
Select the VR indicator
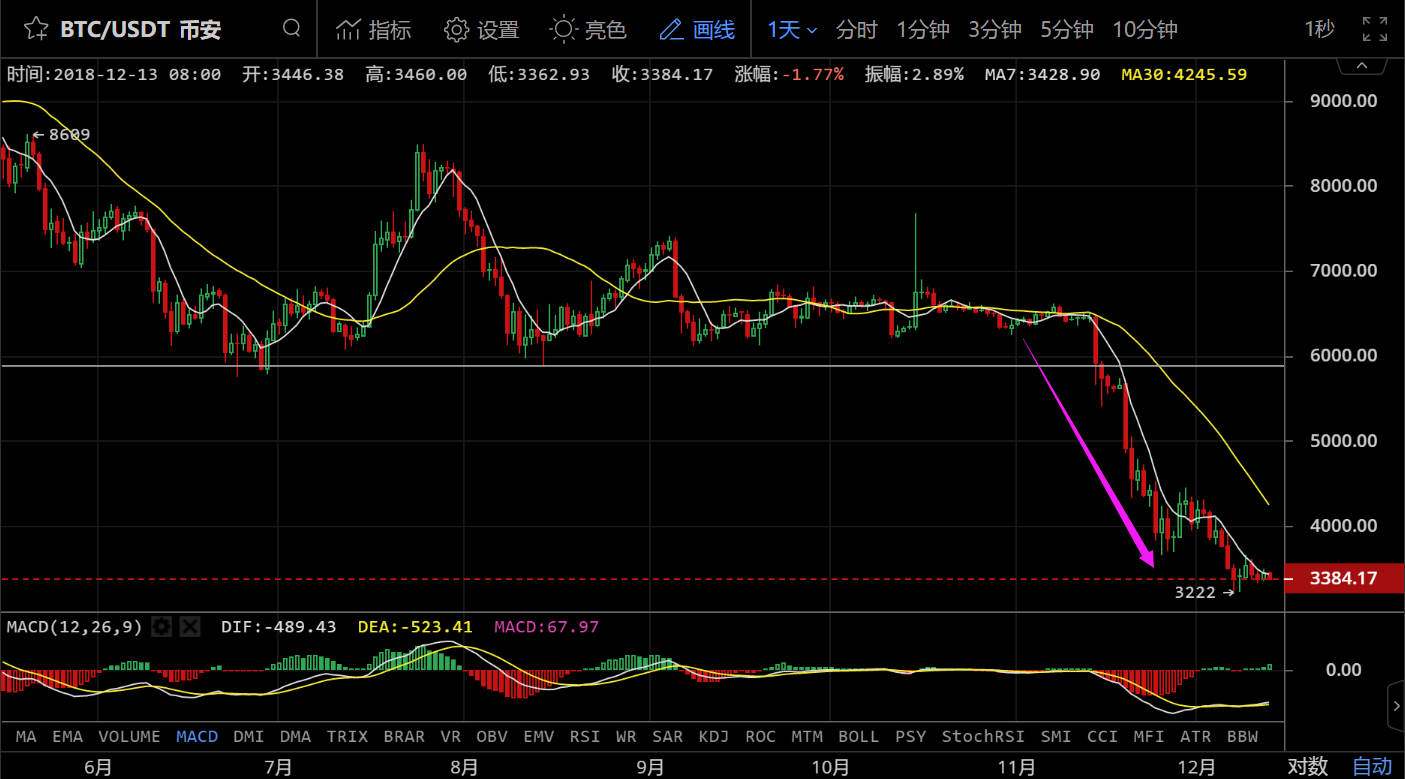[451, 737]
